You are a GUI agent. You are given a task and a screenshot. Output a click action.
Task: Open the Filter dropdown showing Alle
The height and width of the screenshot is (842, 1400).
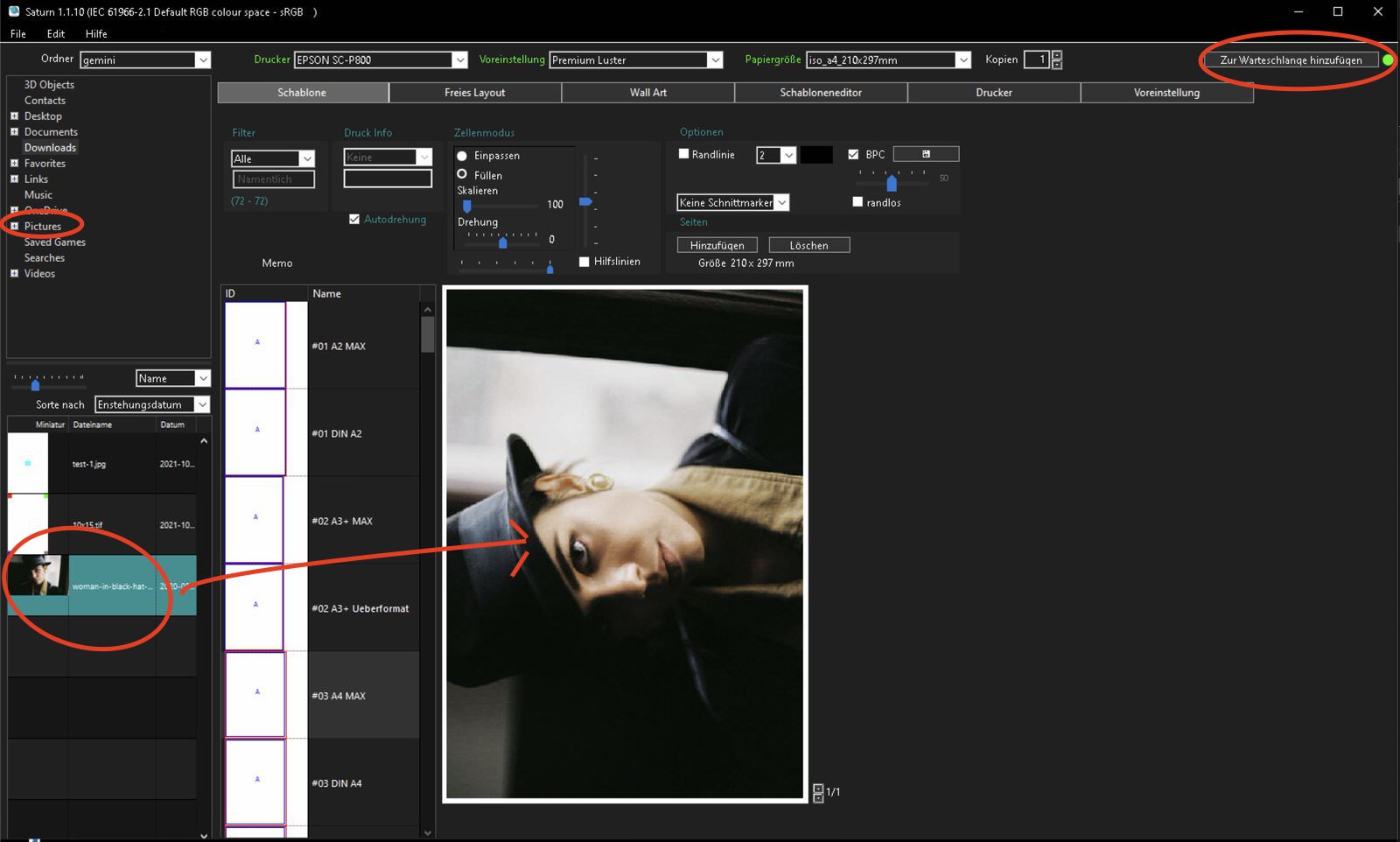point(273,158)
